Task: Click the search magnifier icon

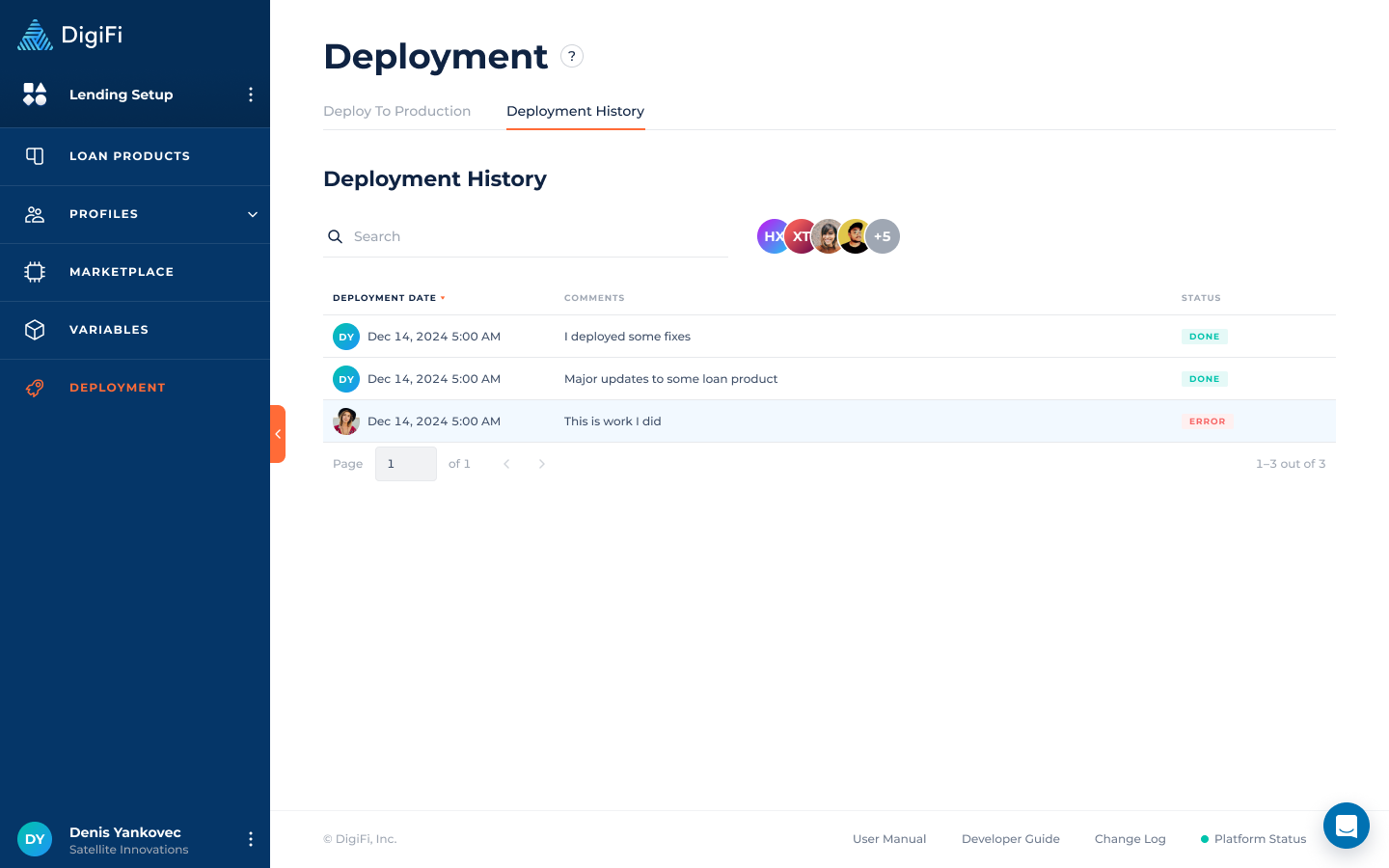Action: (335, 236)
